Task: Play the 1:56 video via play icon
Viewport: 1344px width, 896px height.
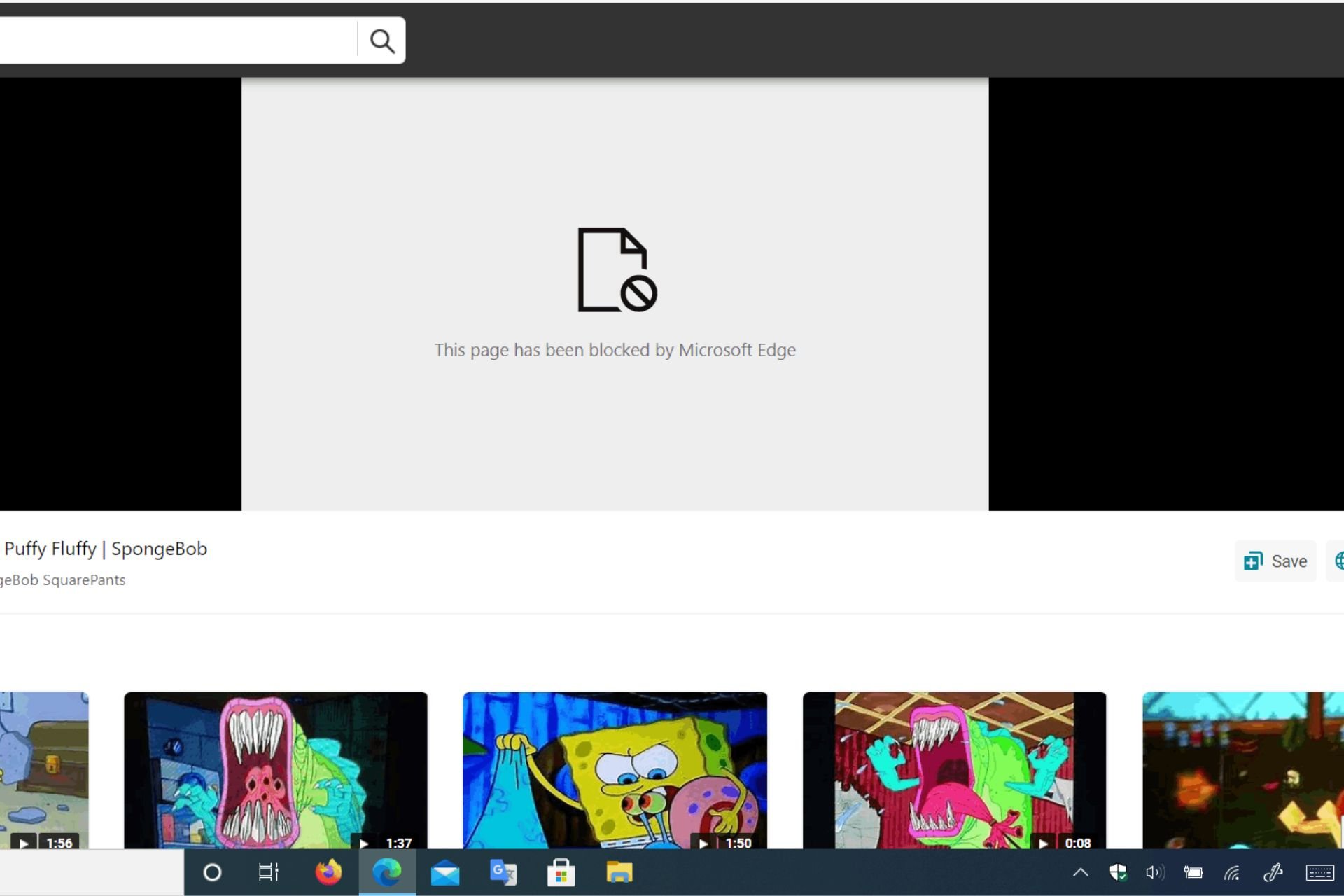Action: point(23,843)
